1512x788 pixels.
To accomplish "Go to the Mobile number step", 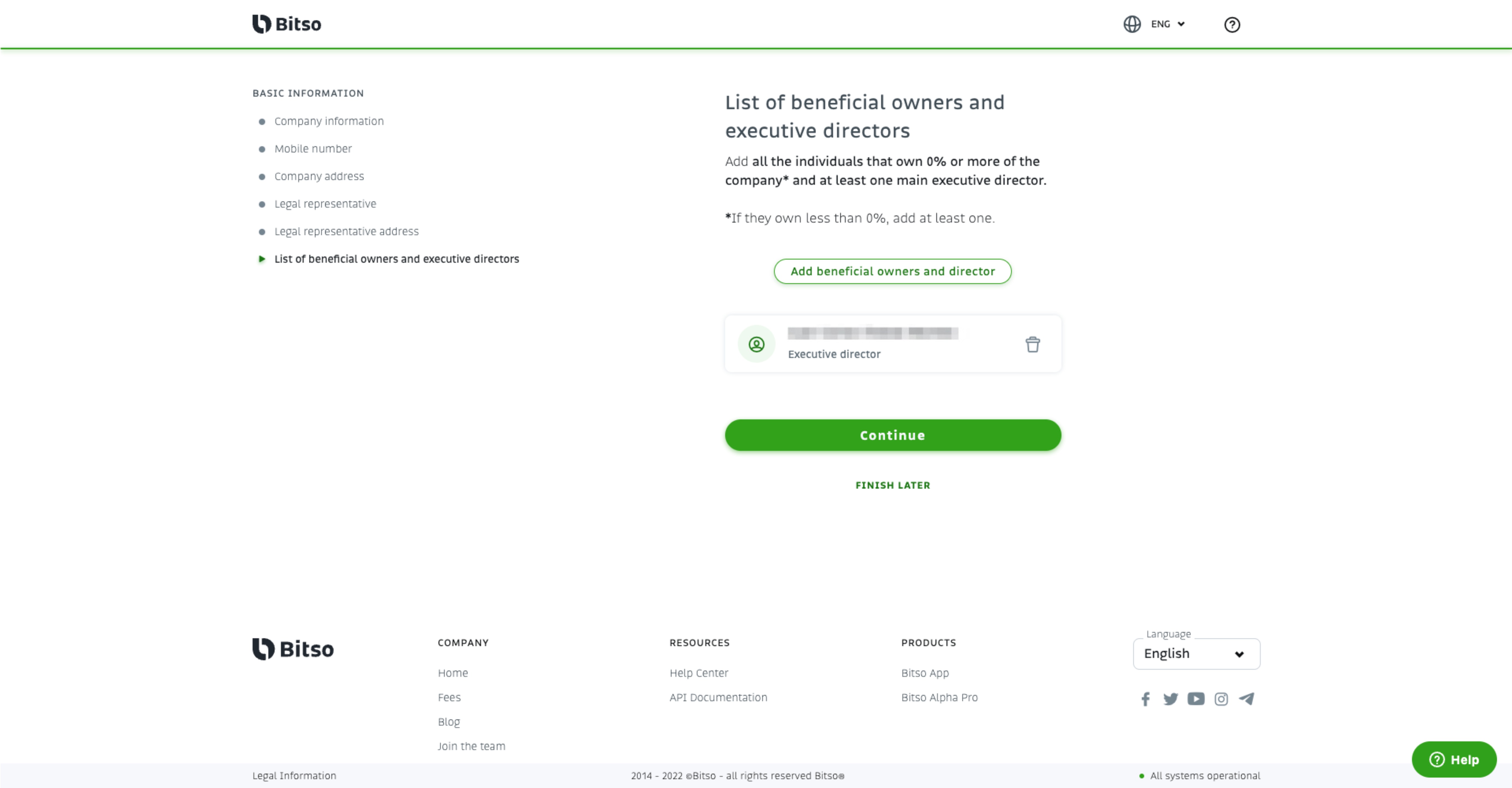I will click(x=312, y=148).
